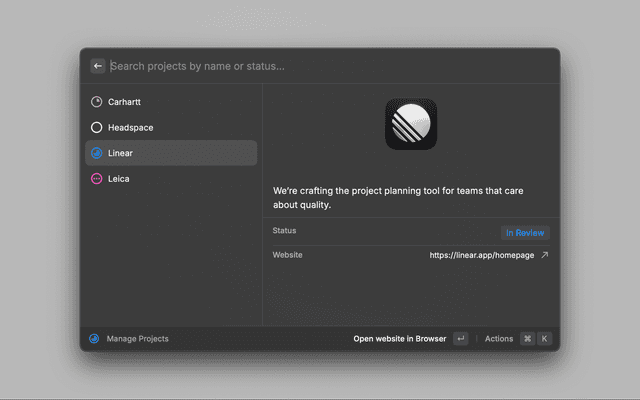
Task: Click the K key shortcut icon
Action: coord(545,339)
